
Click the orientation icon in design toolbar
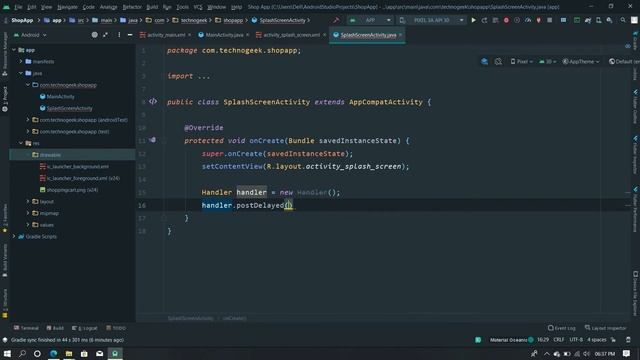[498, 62]
